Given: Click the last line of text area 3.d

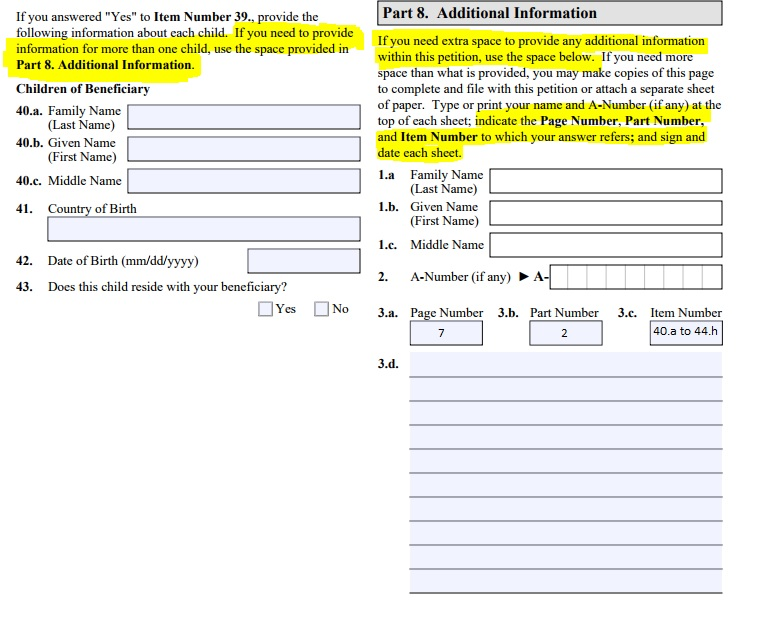Looking at the screenshot, I should point(565,581).
